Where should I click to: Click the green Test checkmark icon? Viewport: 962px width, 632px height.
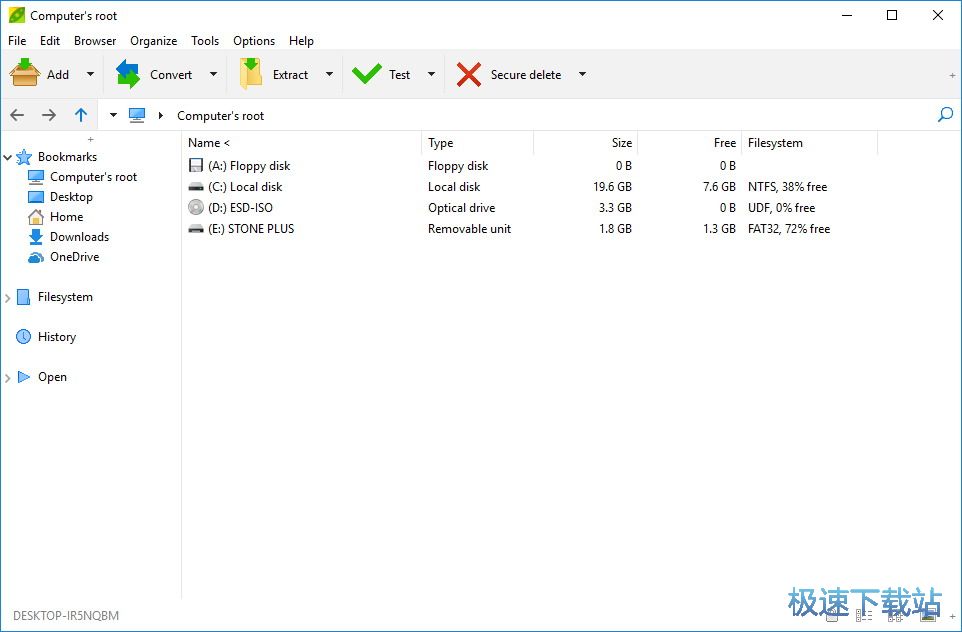(366, 74)
